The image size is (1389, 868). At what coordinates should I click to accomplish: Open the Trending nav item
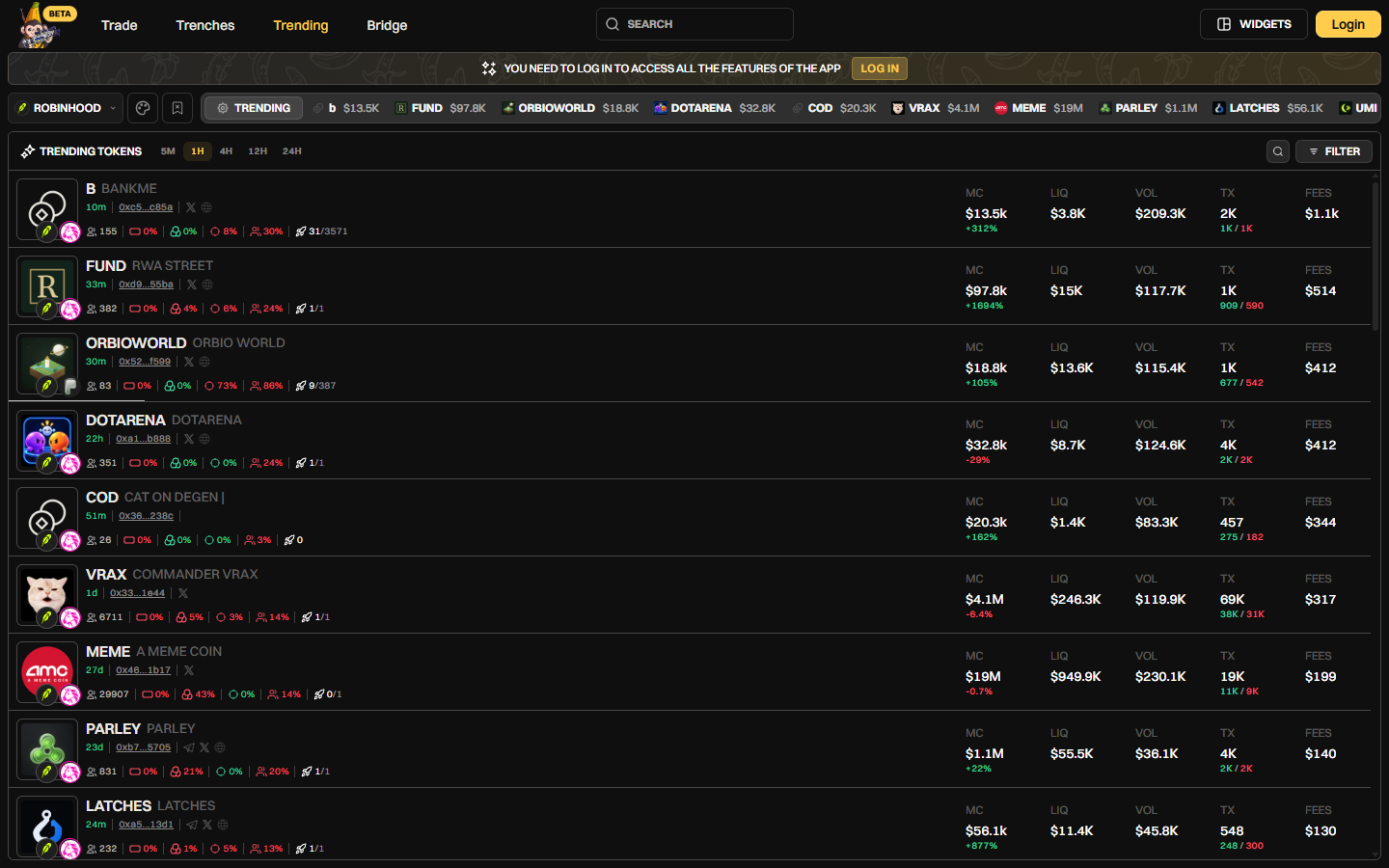pyautogui.click(x=301, y=25)
